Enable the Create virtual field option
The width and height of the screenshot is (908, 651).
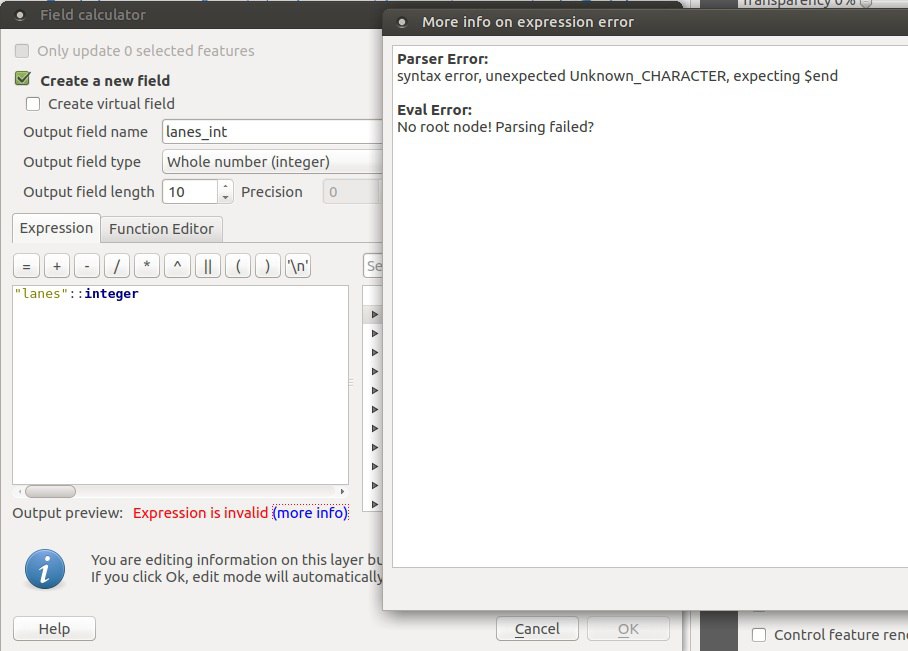[34, 104]
